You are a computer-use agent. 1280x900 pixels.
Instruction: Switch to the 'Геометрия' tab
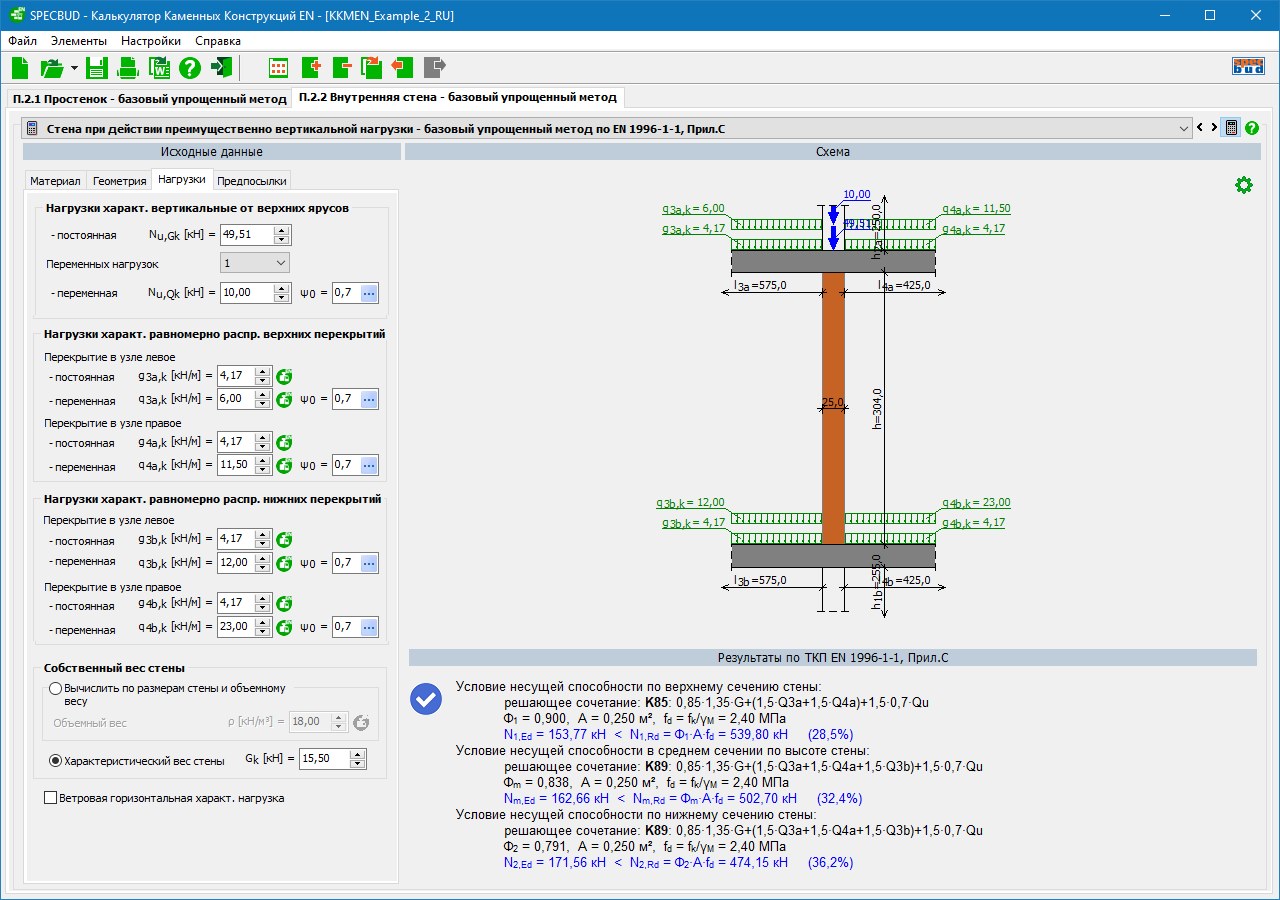click(119, 181)
